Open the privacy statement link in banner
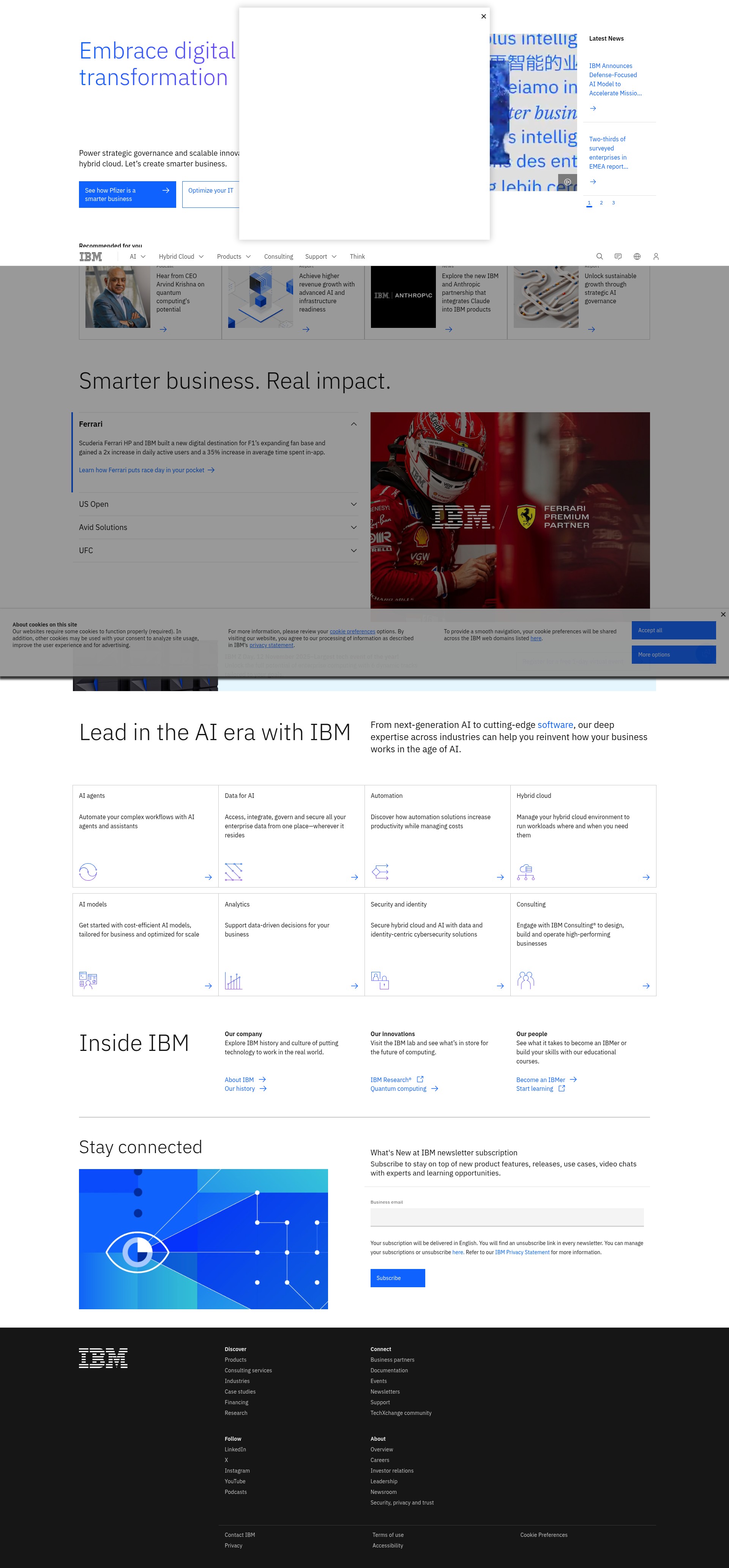 coord(271,645)
